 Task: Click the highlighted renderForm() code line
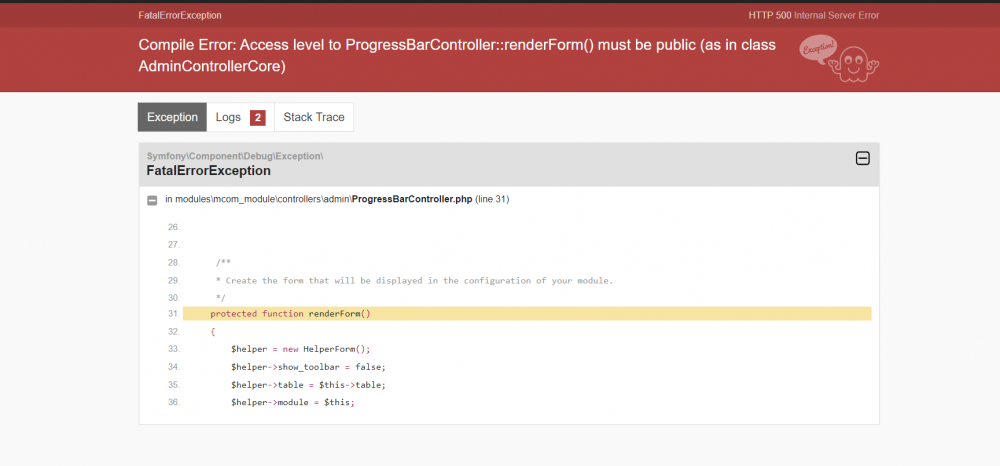click(x=291, y=314)
